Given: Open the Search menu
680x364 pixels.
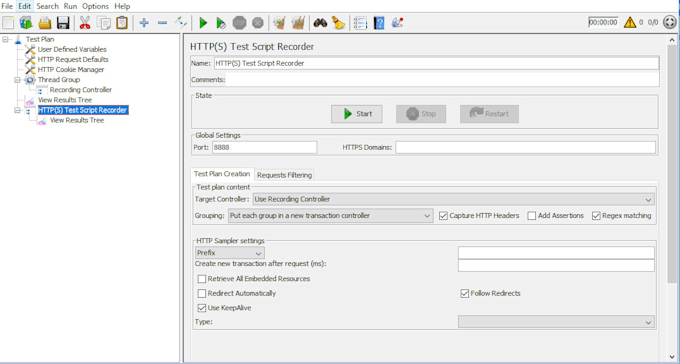Looking at the screenshot, I should [47, 6].
